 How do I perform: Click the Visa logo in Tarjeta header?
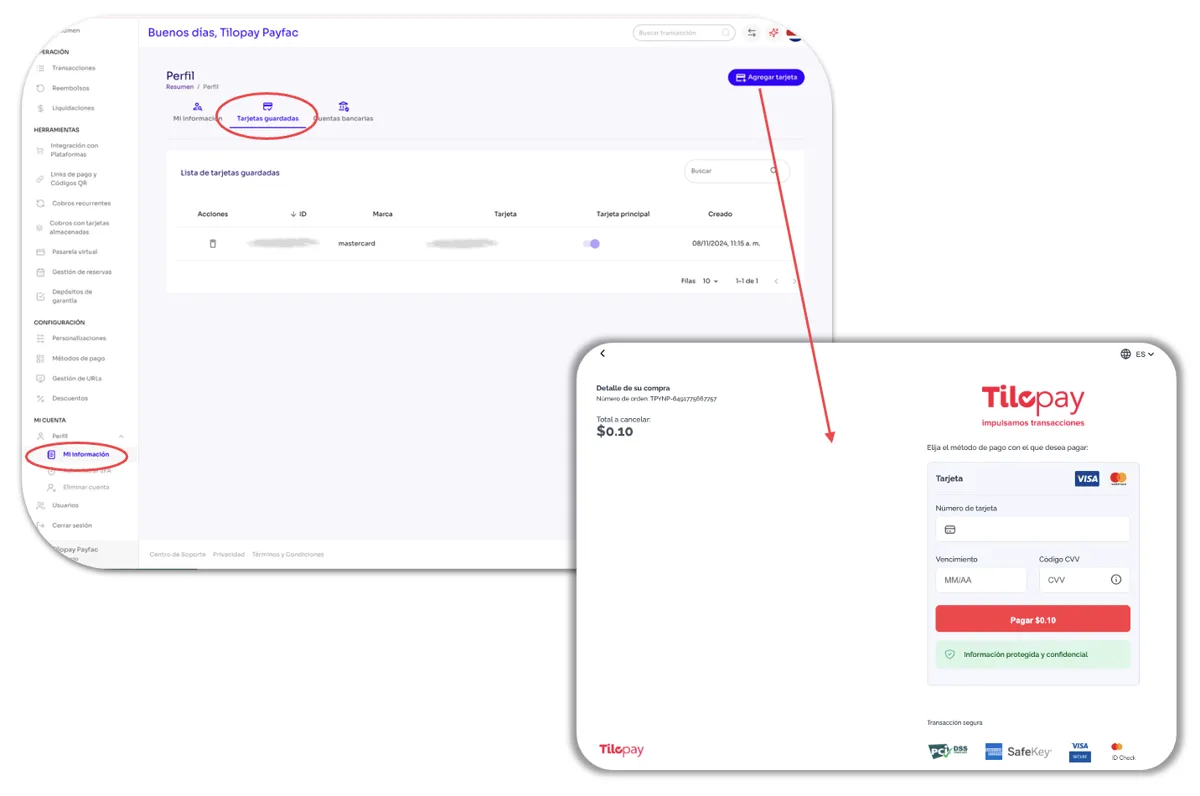1087,479
